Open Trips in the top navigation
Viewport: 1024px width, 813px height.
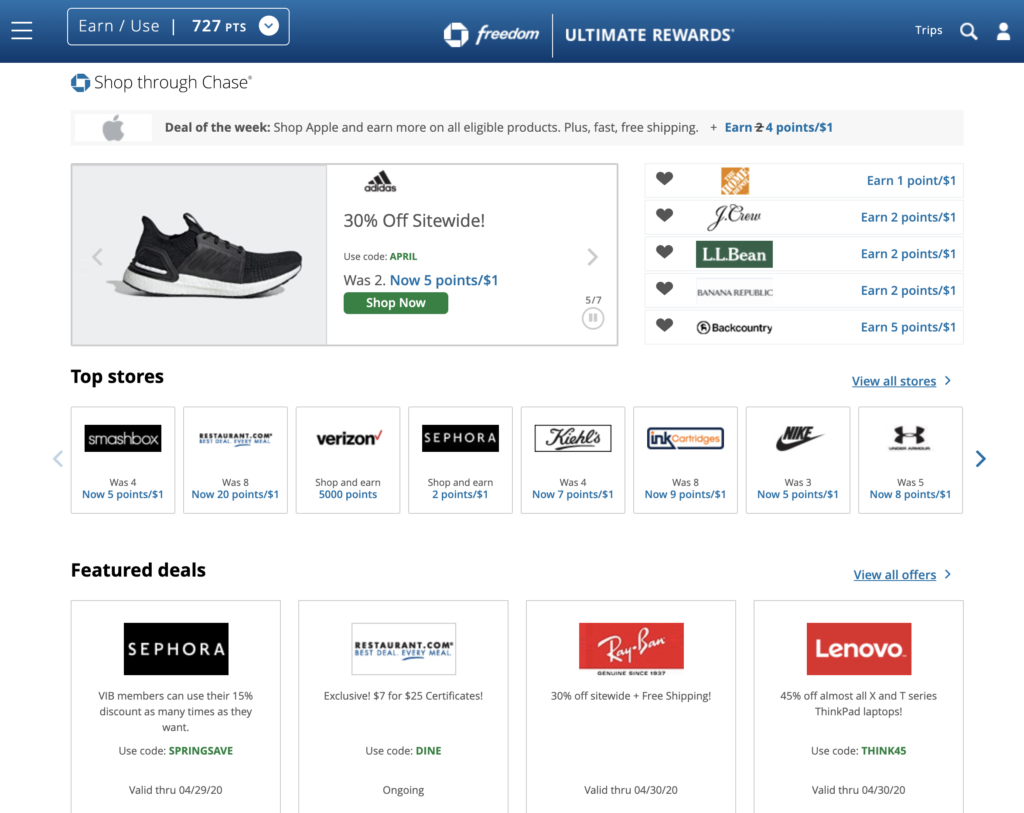point(928,31)
